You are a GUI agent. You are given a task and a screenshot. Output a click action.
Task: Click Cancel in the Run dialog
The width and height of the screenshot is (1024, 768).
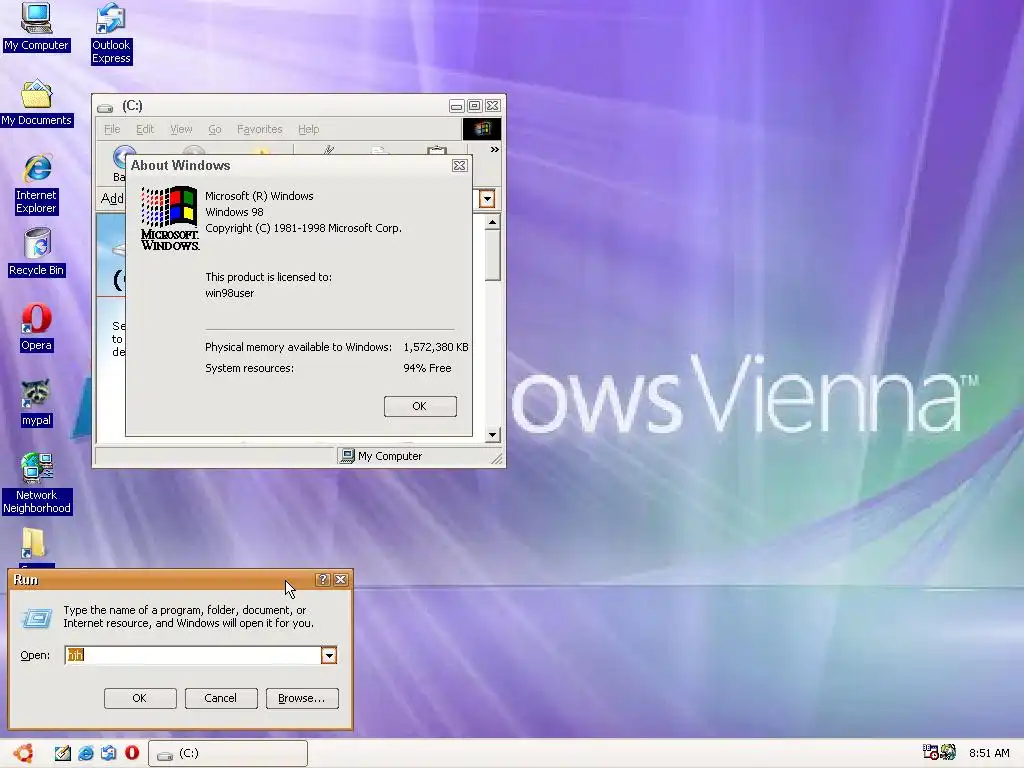point(221,698)
